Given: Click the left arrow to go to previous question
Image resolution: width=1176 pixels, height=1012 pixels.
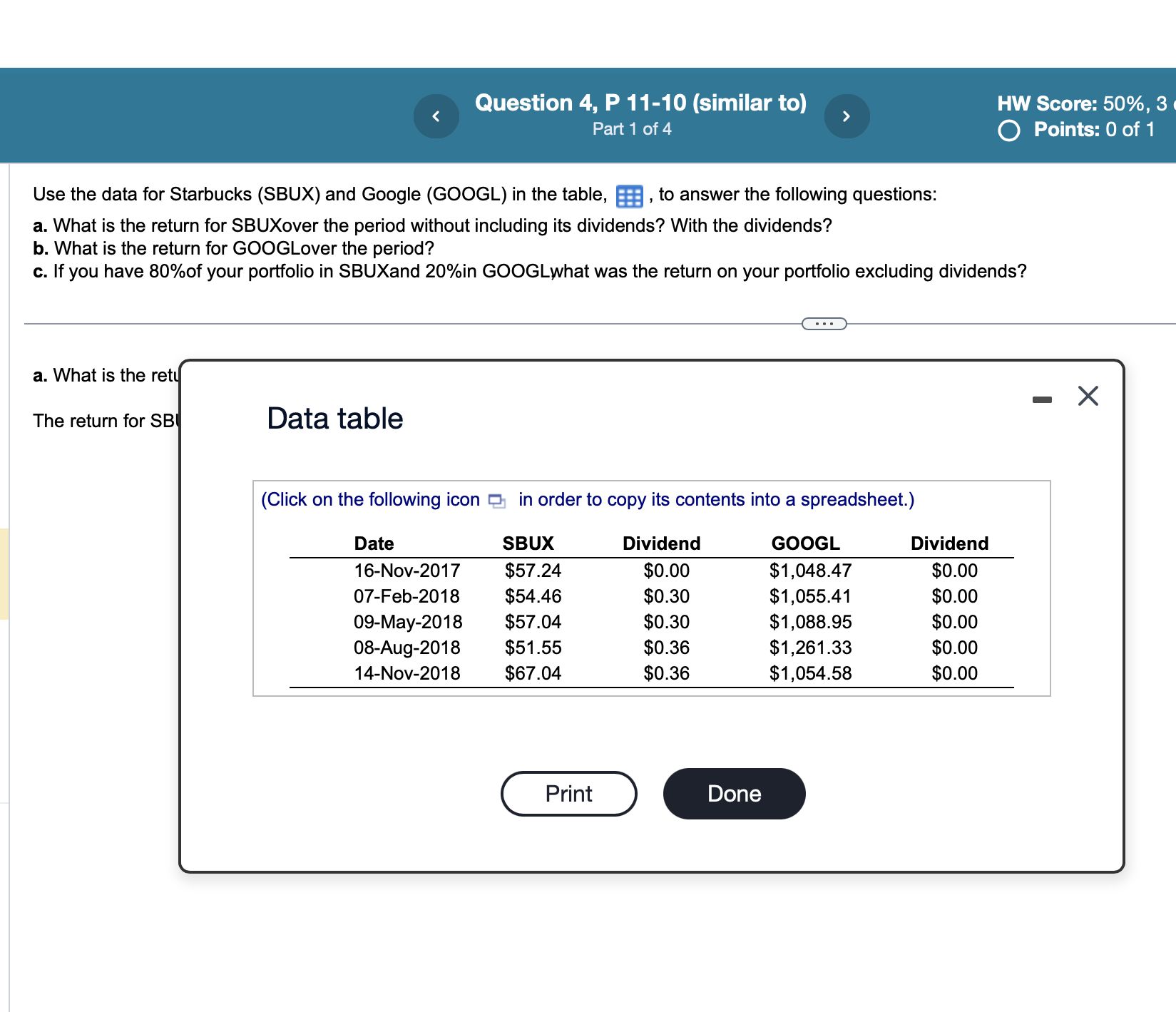Looking at the screenshot, I should 436,116.
